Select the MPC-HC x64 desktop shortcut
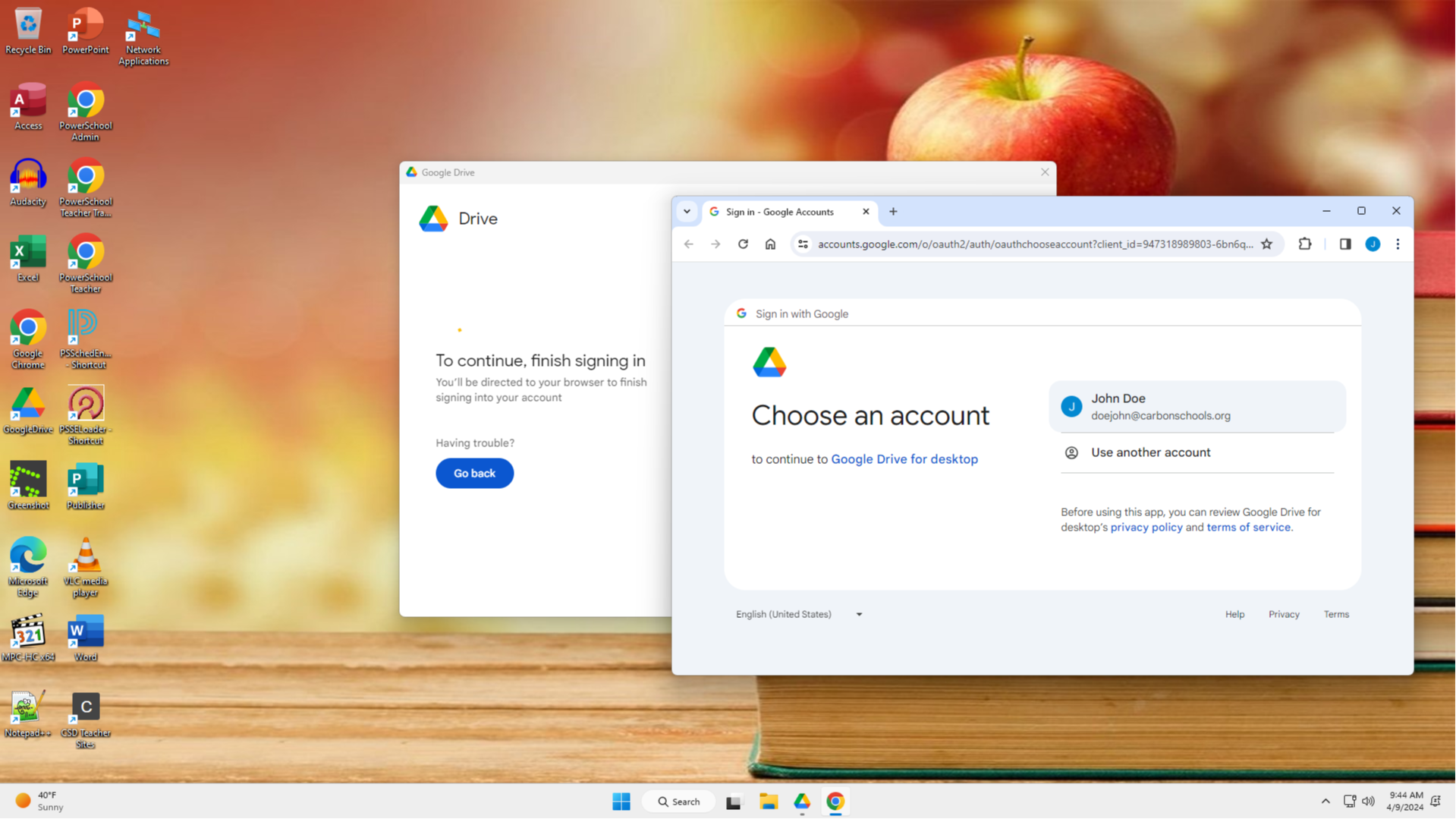 pos(28,639)
